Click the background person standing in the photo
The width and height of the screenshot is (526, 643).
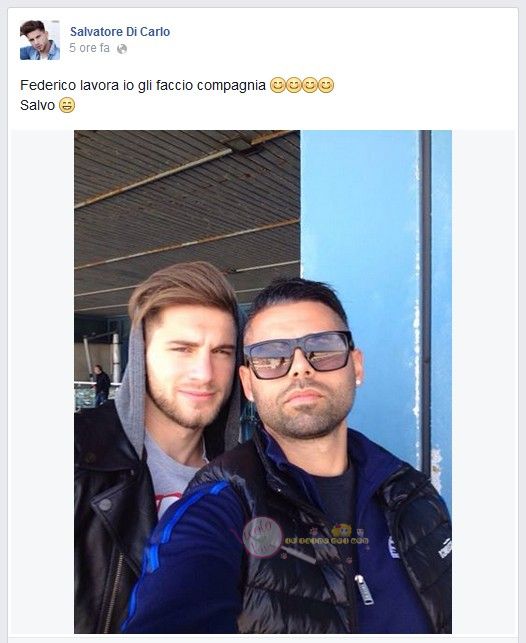coord(101,385)
